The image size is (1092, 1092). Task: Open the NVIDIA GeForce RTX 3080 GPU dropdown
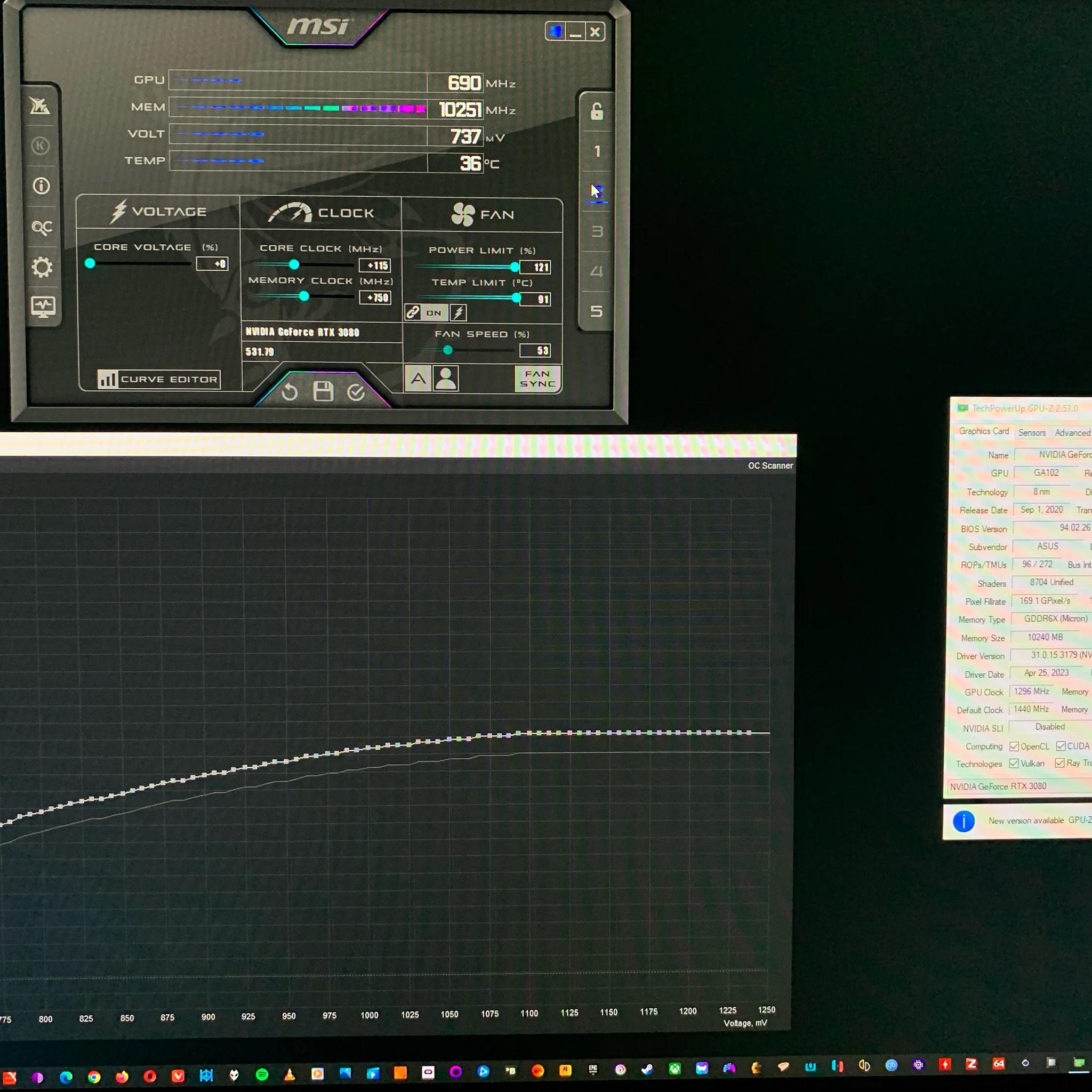(1019, 786)
